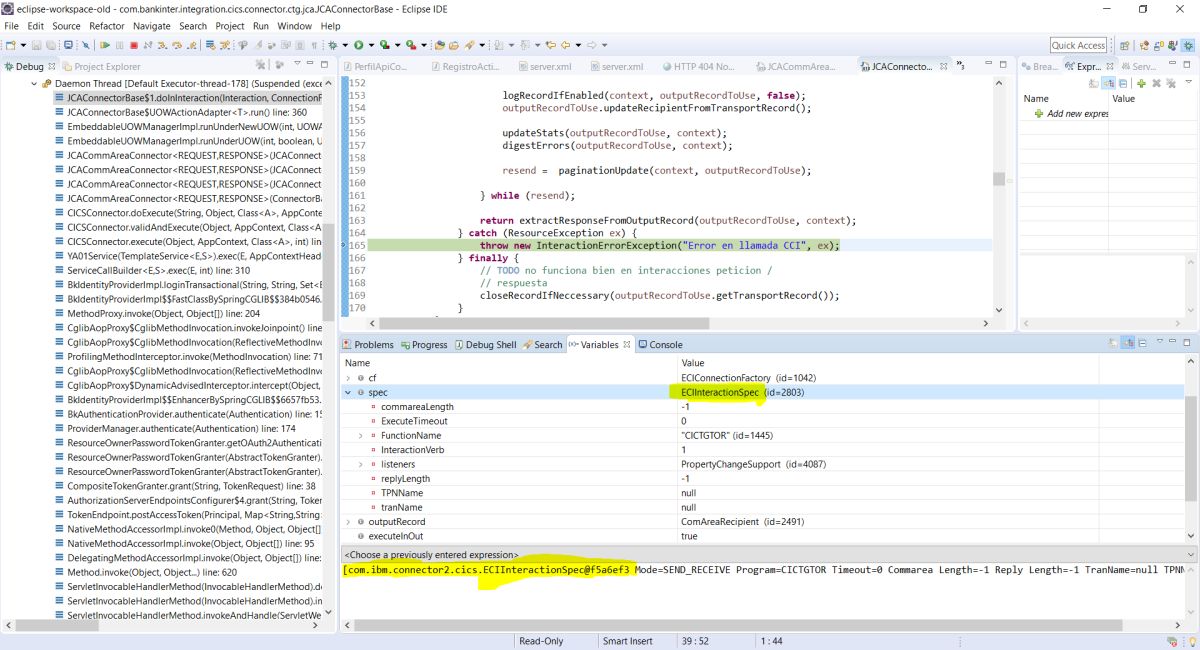Viewport: 1200px width, 650px height.
Task: Click Remove All Expressions icon
Action: coord(1171,83)
